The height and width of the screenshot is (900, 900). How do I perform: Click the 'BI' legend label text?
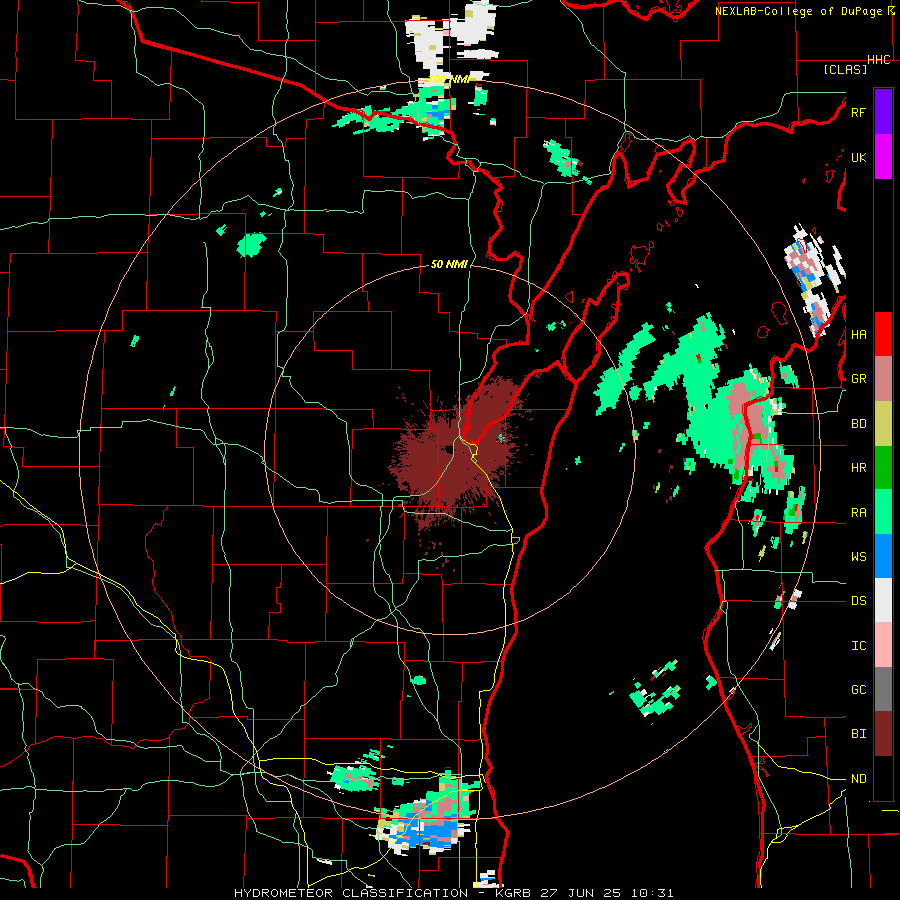tap(858, 734)
